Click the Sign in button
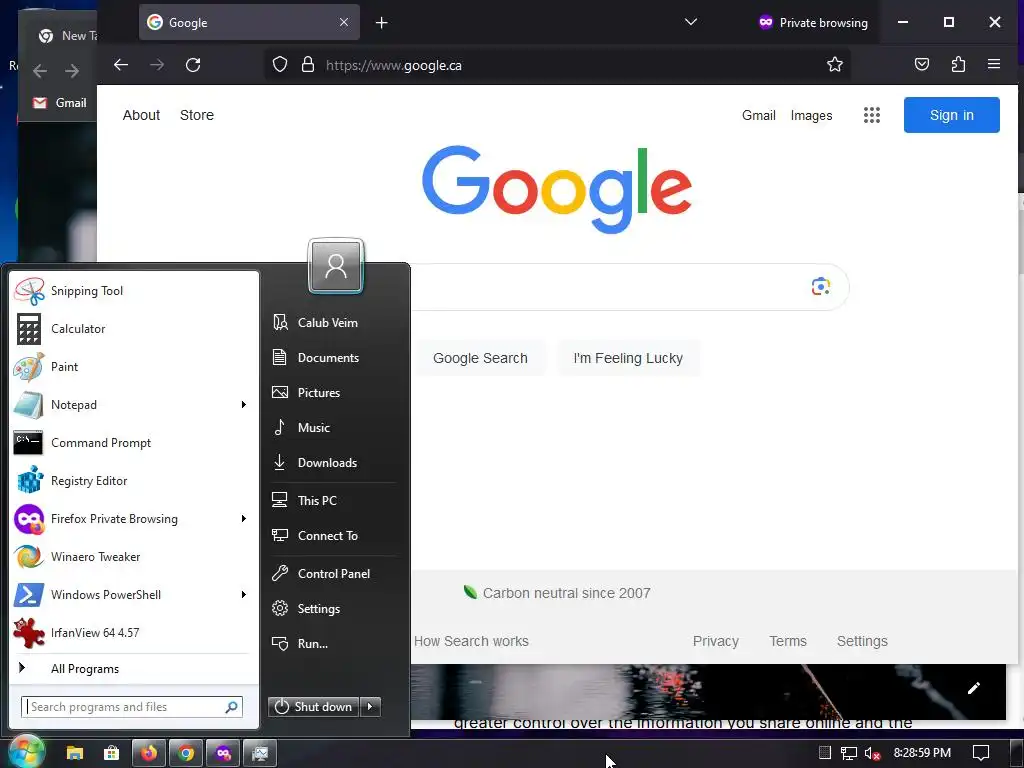This screenshot has height=768, width=1024. tap(952, 115)
